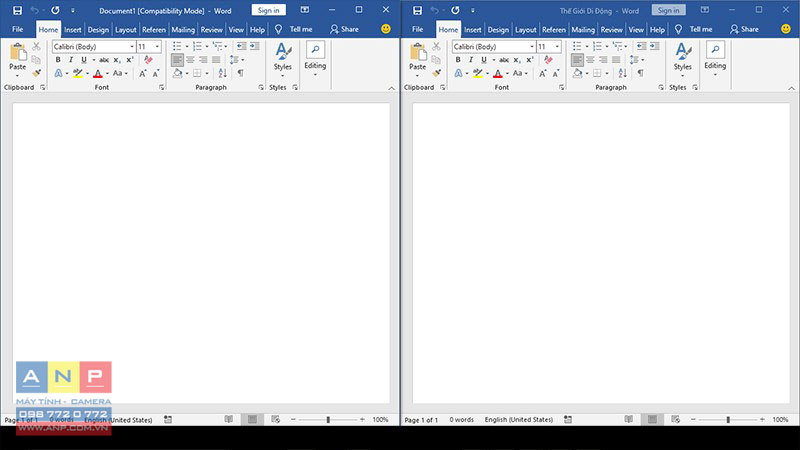
Task: Open Insert tab in left window
Action: [x=72, y=30]
